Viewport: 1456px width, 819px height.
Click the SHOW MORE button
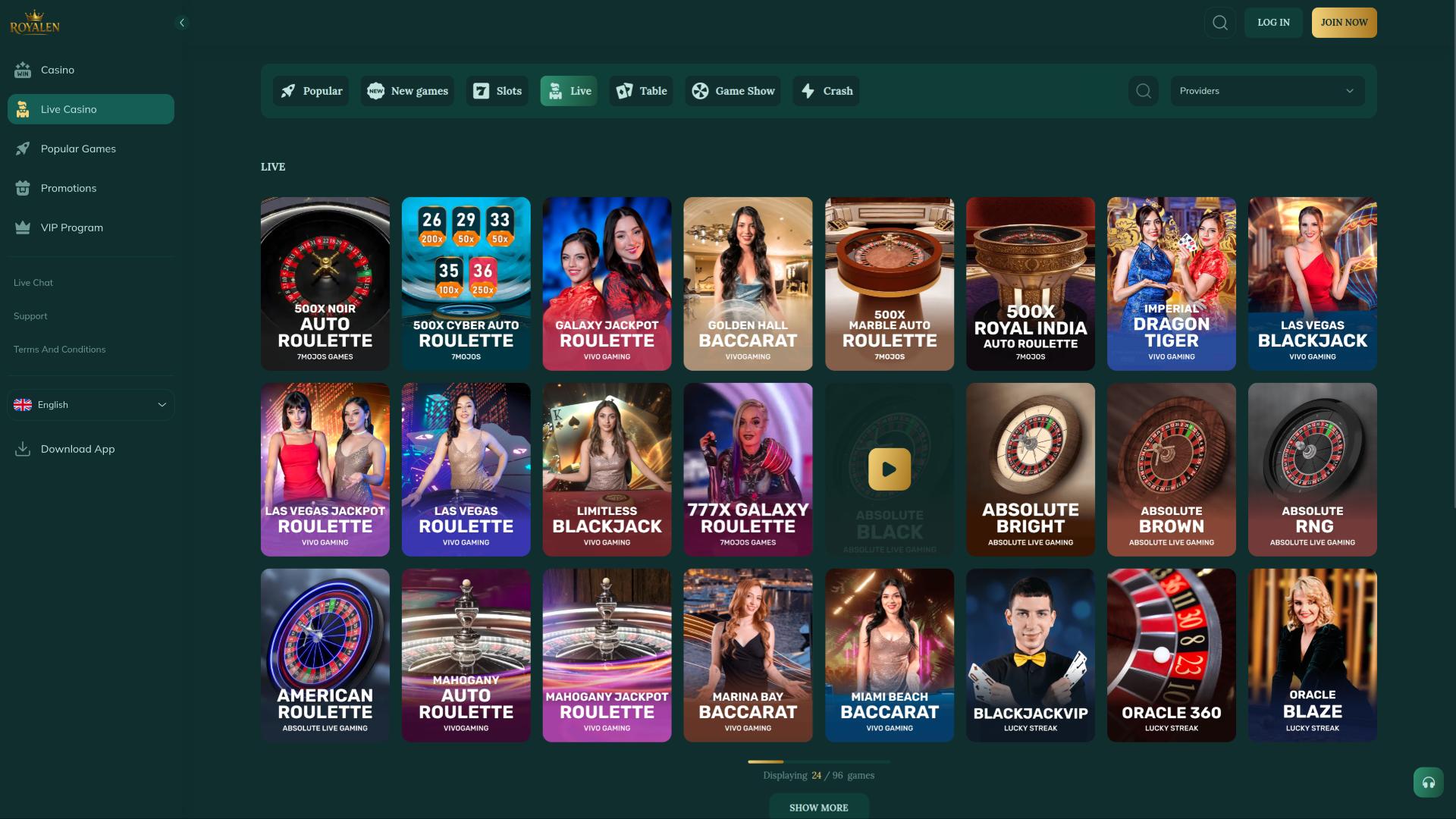pos(818,807)
